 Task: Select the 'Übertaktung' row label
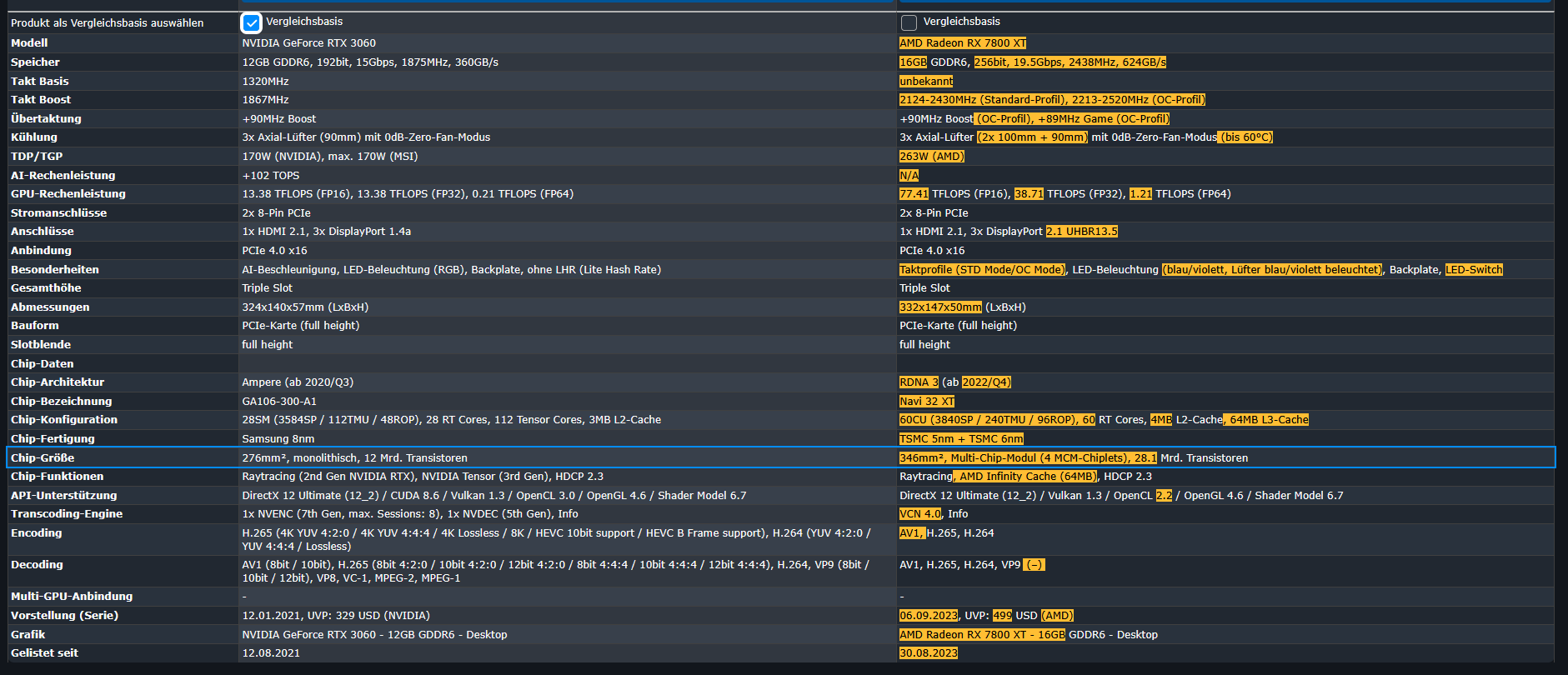46,118
